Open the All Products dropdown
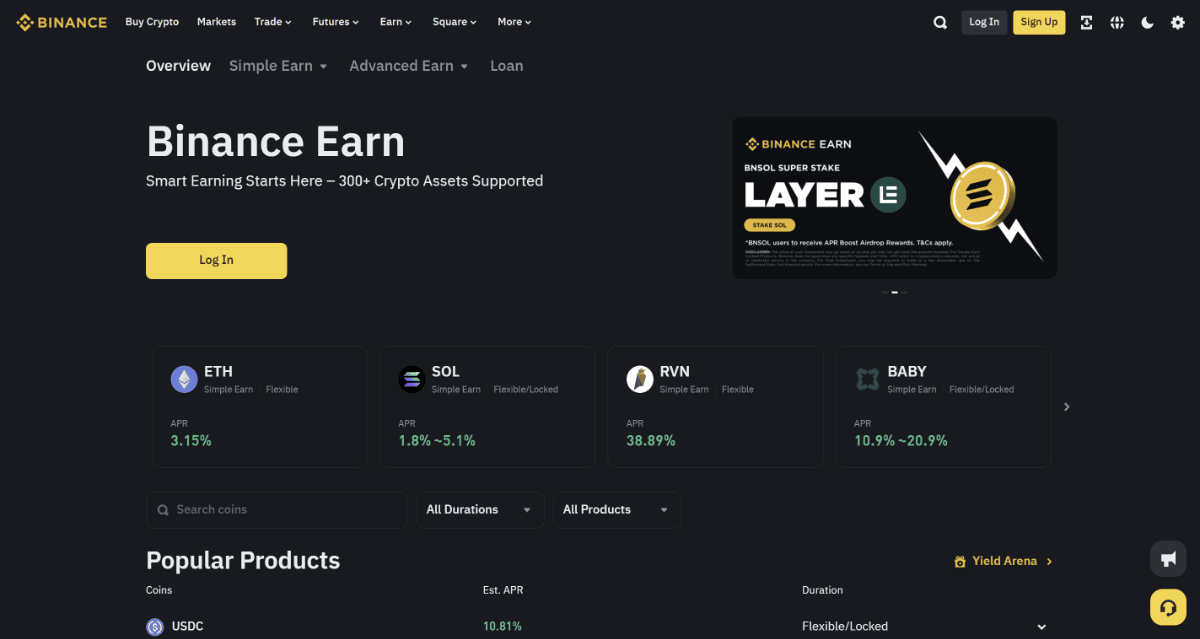The height and width of the screenshot is (639, 1200). pyautogui.click(x=616, y=509)
